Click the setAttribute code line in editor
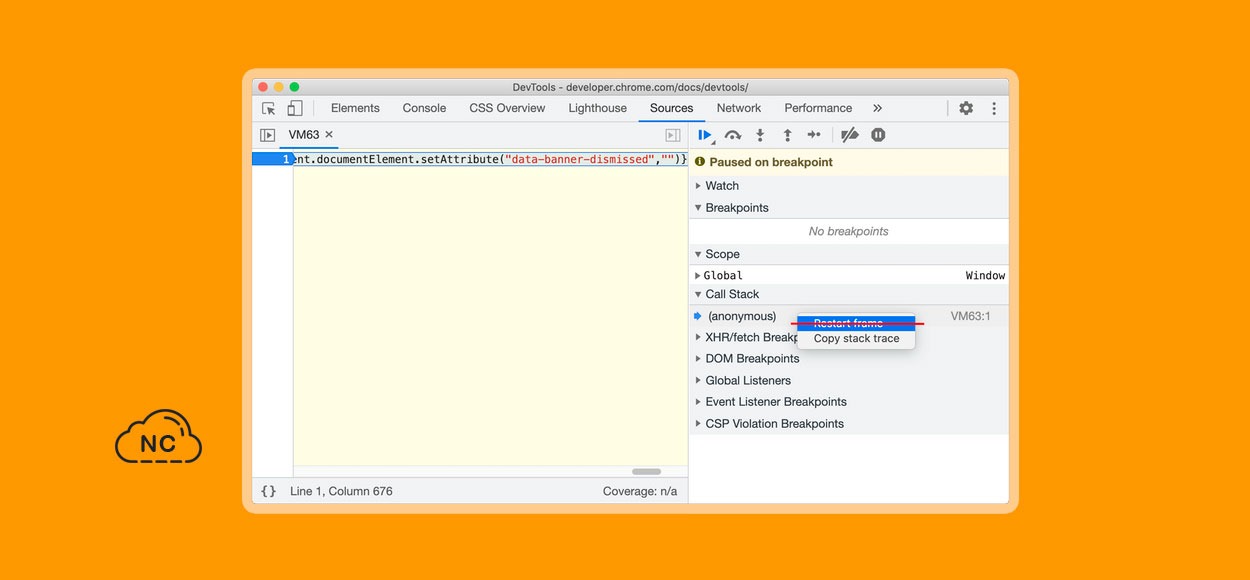Screen dimensions: 1250x580 click(490, 159)
